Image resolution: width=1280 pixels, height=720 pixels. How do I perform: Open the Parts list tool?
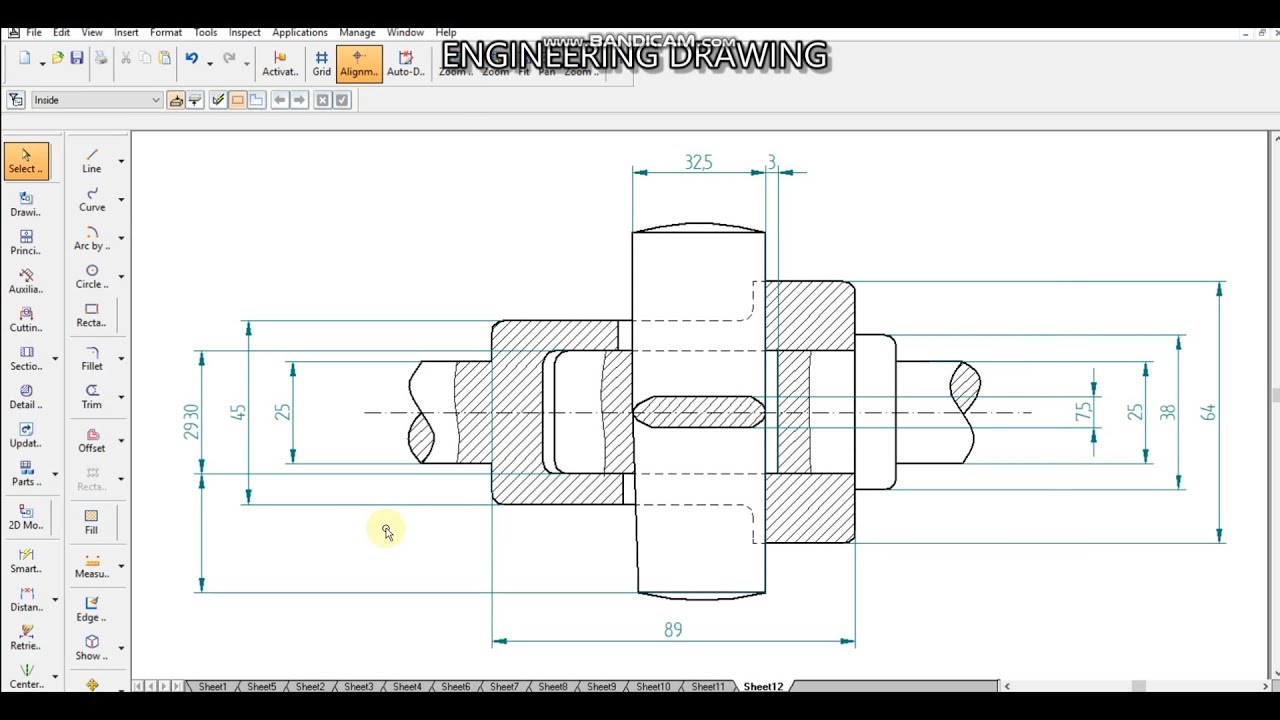tap(26, 474)
